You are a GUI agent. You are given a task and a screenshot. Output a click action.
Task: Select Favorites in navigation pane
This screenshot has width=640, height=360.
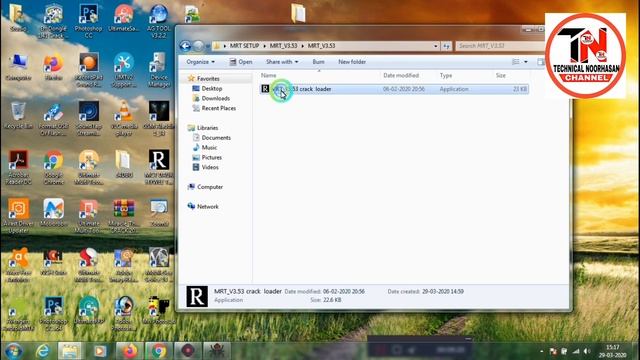pyautogui.click(x=208, y=78)
